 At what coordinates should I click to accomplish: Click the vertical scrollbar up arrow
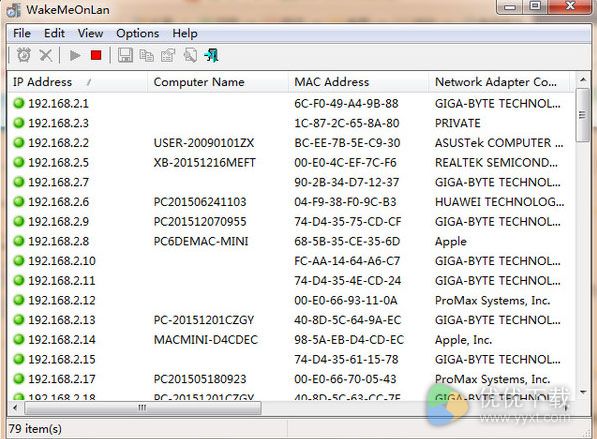coord(583,80)
